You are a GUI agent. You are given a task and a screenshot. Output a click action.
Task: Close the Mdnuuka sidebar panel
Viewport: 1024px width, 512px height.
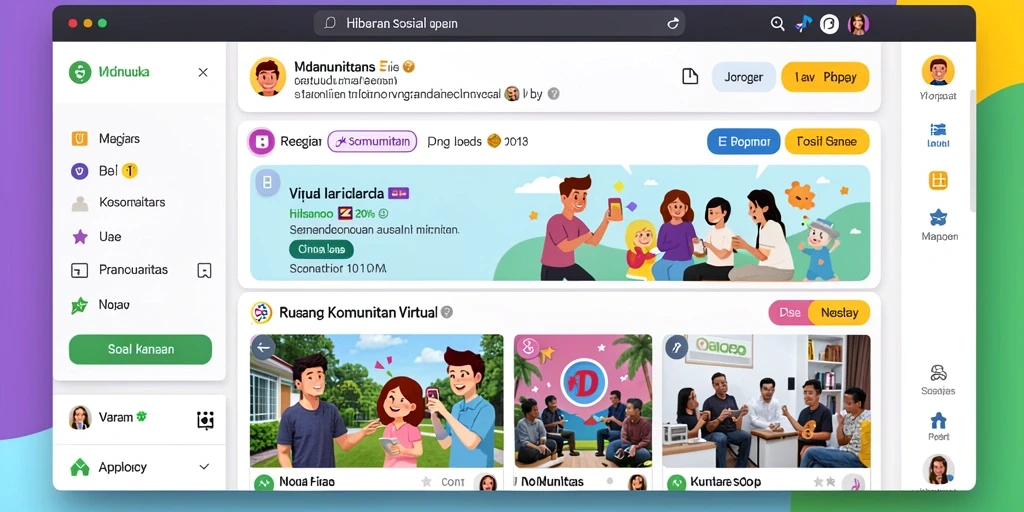tap(203, 72)
